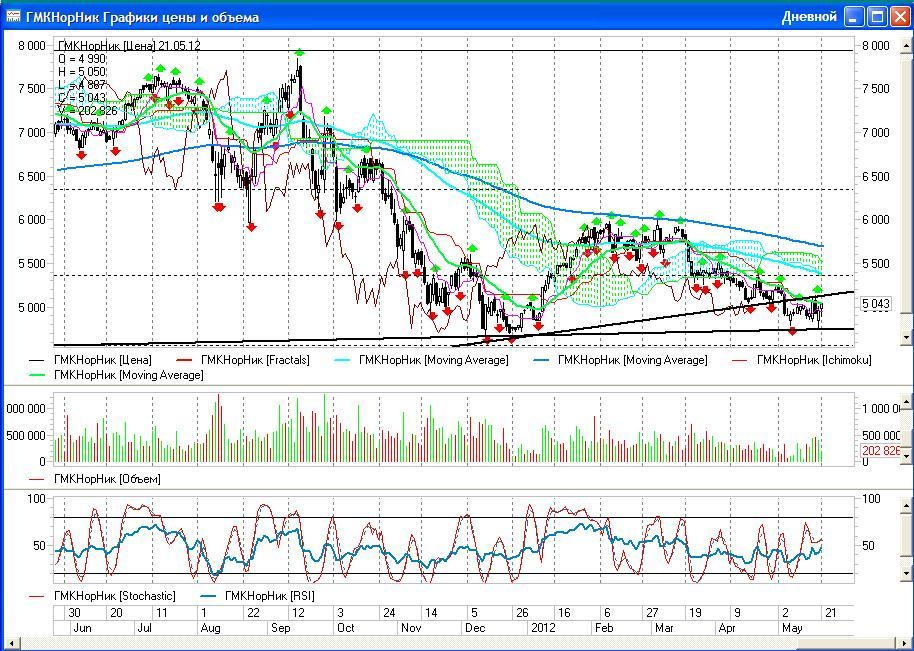Click the chart window icon in the title bar
Viewport: 914px width, 651px height.
click(x=13, y=17)
